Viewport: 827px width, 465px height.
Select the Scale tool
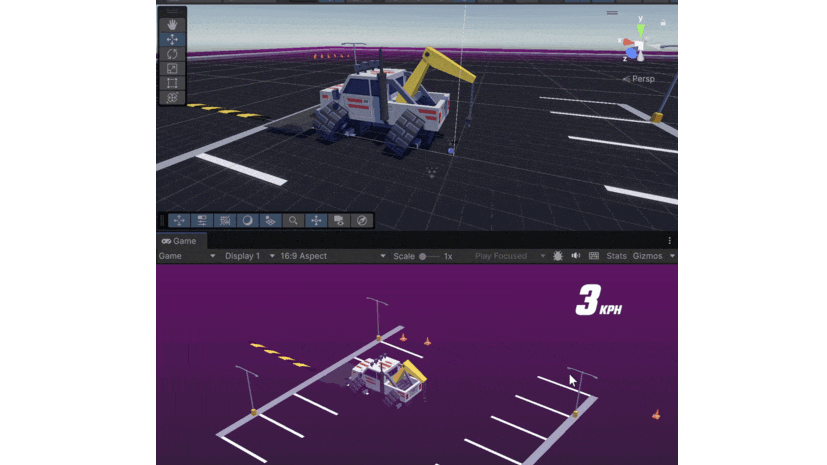click(172, 69)
